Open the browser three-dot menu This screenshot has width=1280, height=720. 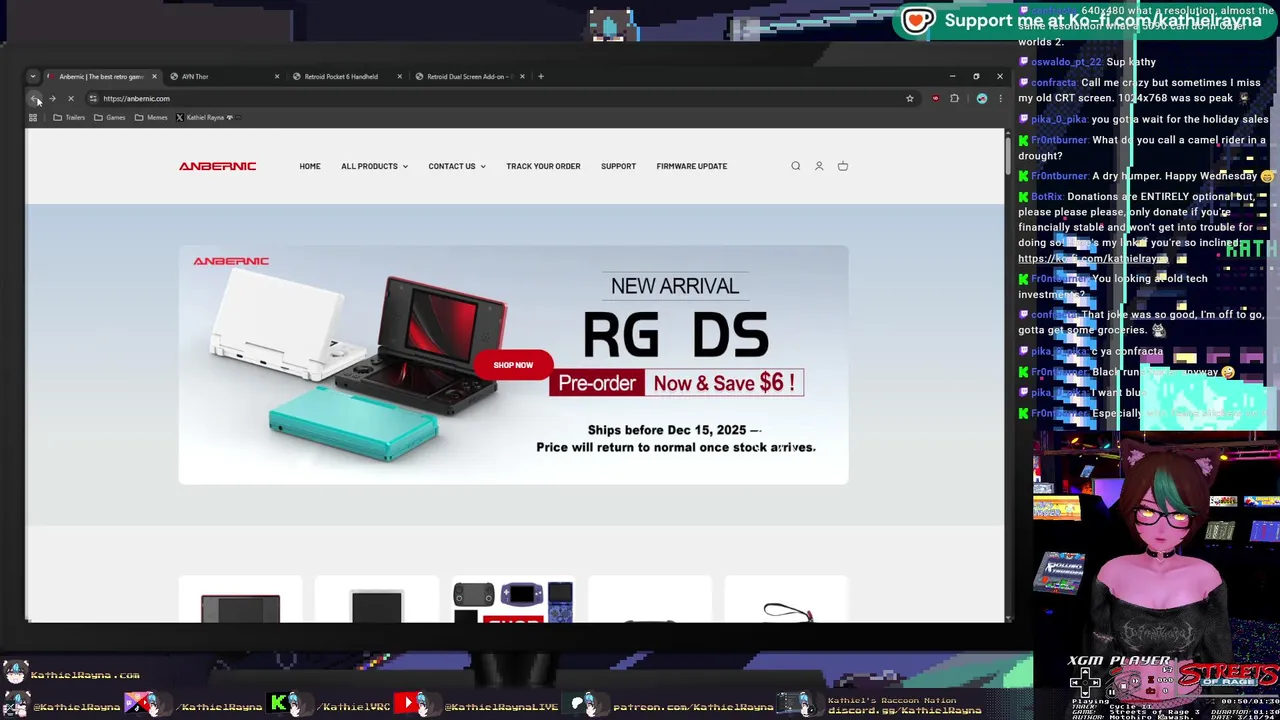pyautogui.click(x=1000, y=98)
